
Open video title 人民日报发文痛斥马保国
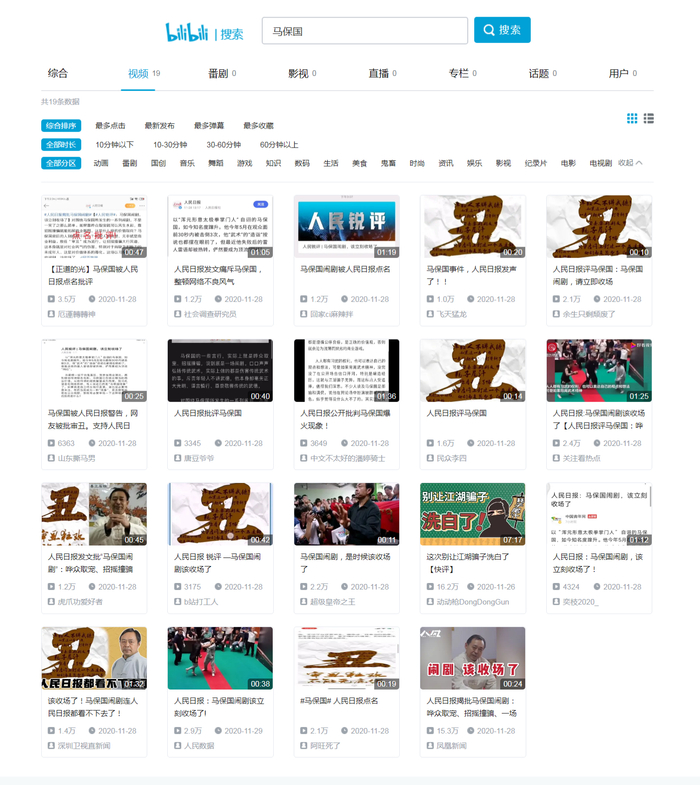click(218, 275)
